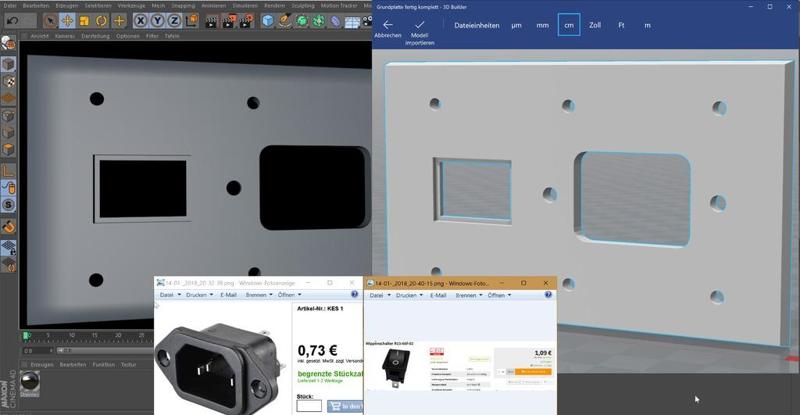Click Make Editable icon in left sidebar

tap(8, 44)
